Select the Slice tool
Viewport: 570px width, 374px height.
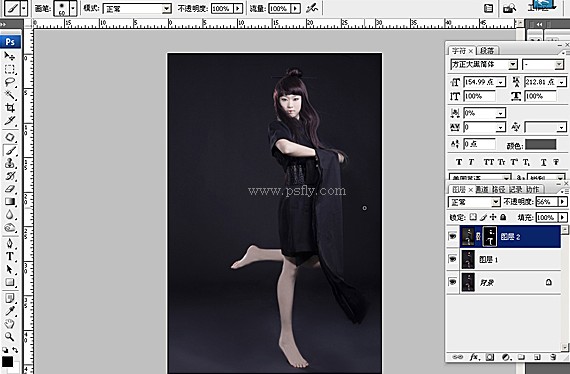click(x=10, y=121)
